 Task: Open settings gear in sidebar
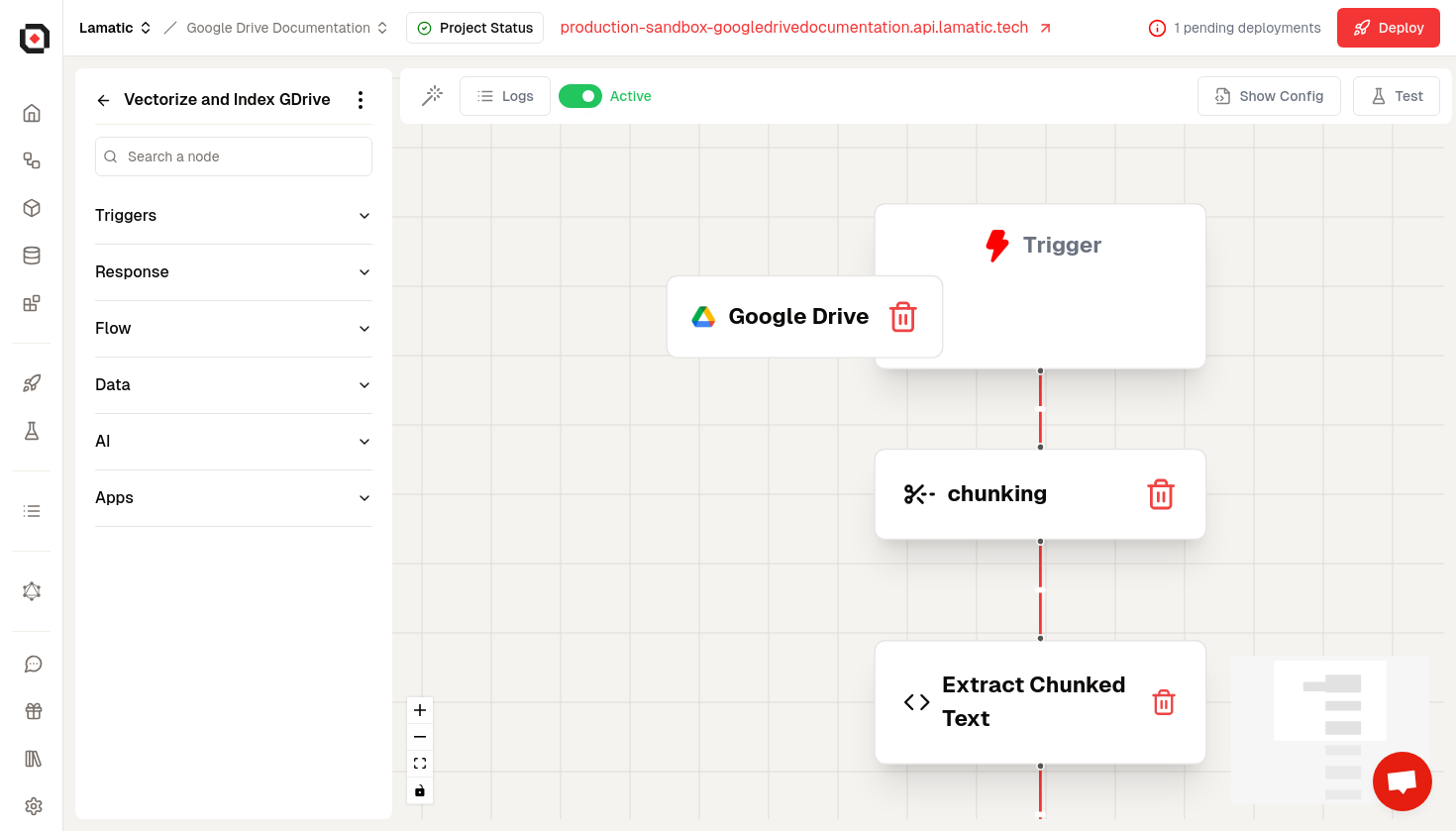click(x=33, y=806)
